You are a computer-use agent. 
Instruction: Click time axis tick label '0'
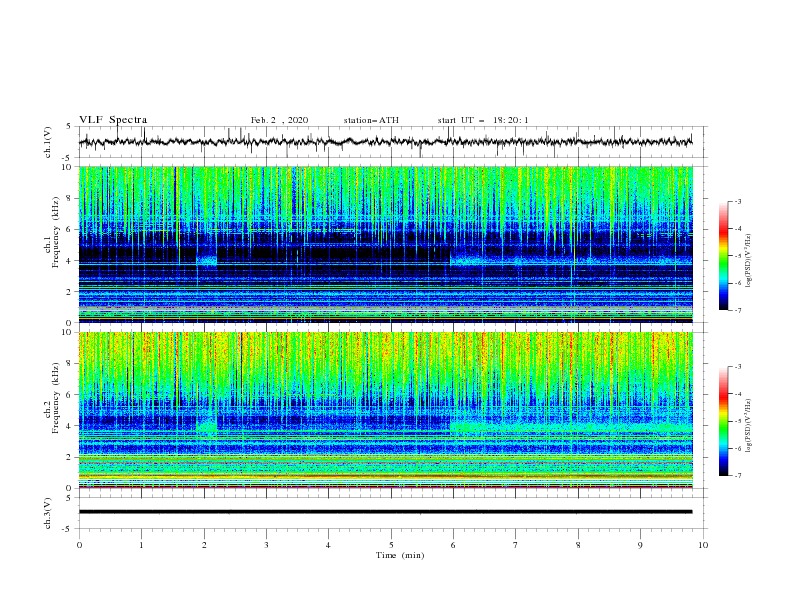(x=79, y=545)
